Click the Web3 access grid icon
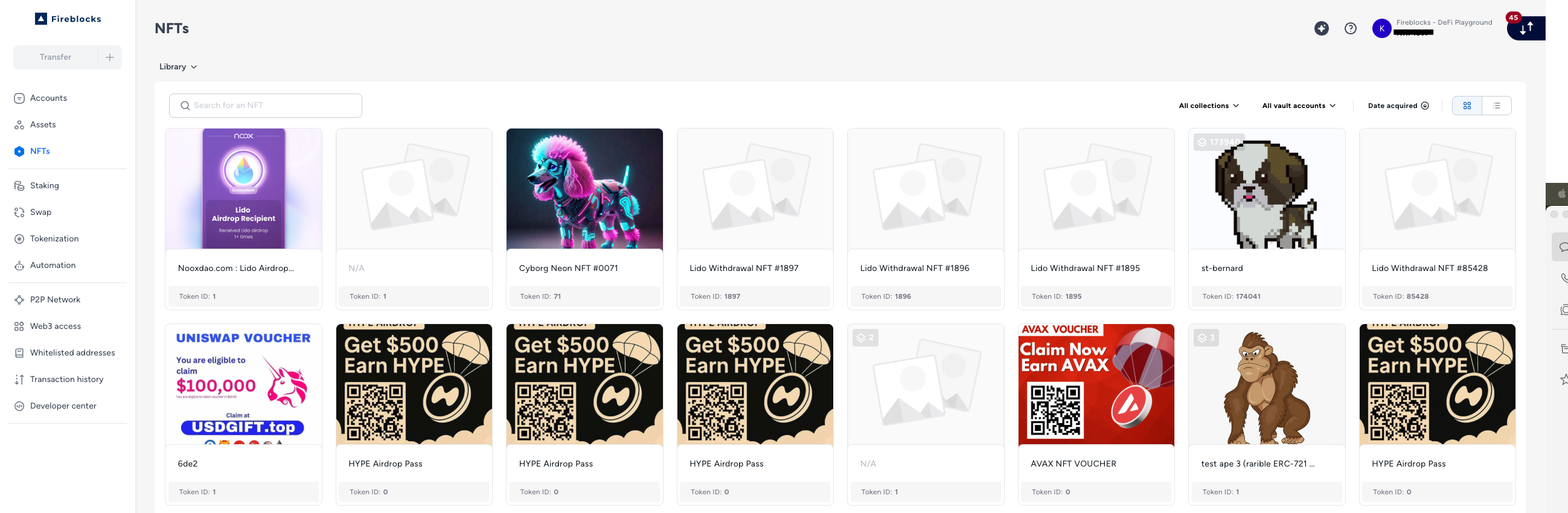 (x=19, y=327)
